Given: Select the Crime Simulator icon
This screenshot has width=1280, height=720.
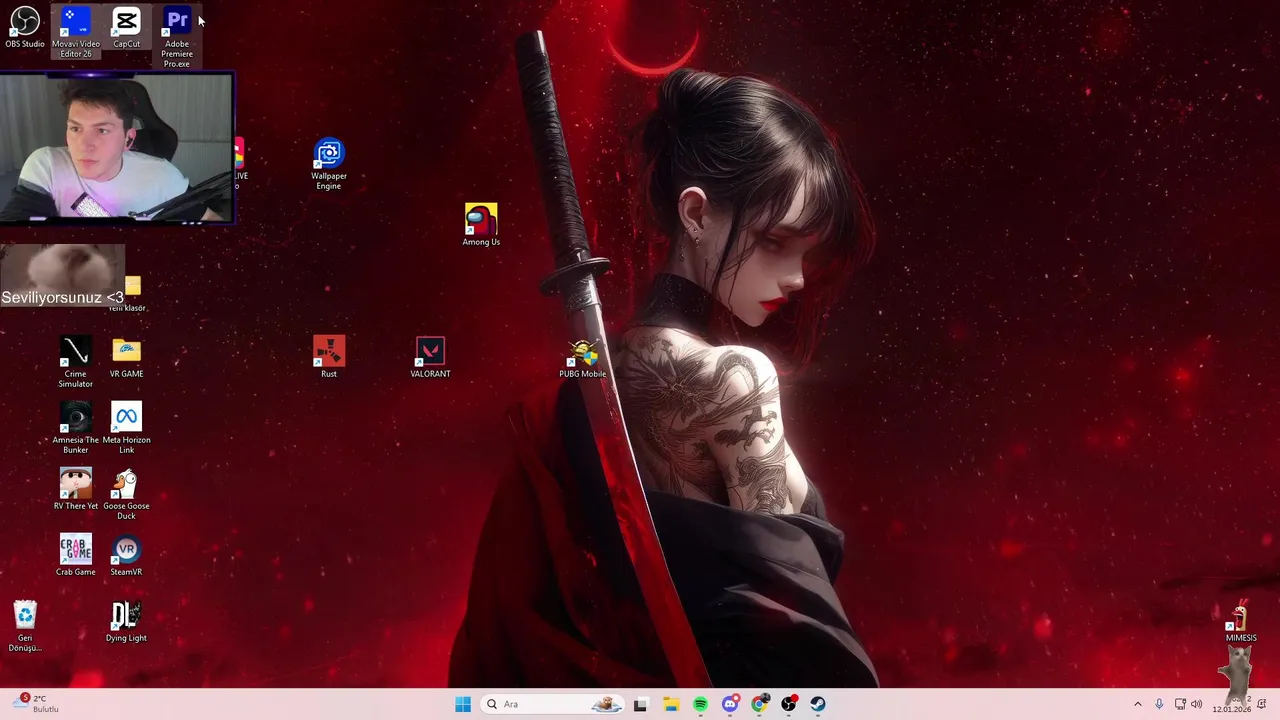Looking at the screenshot, I should (x=75, y=363).
